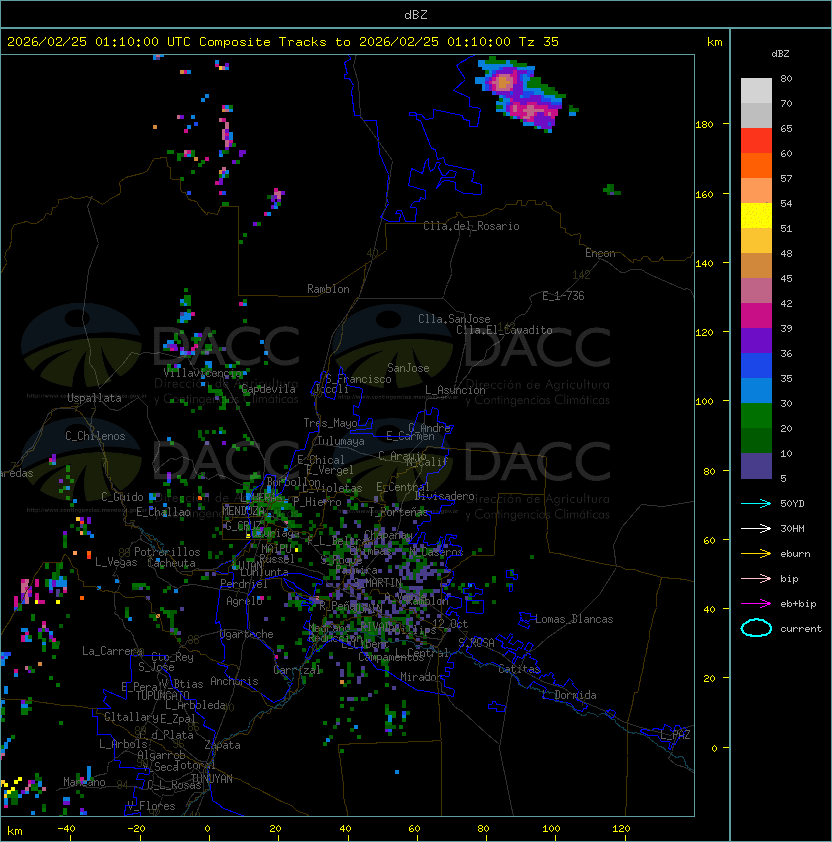Click the yellow eburn arrow in legend

pyautogui.click(x=756, y=554)
